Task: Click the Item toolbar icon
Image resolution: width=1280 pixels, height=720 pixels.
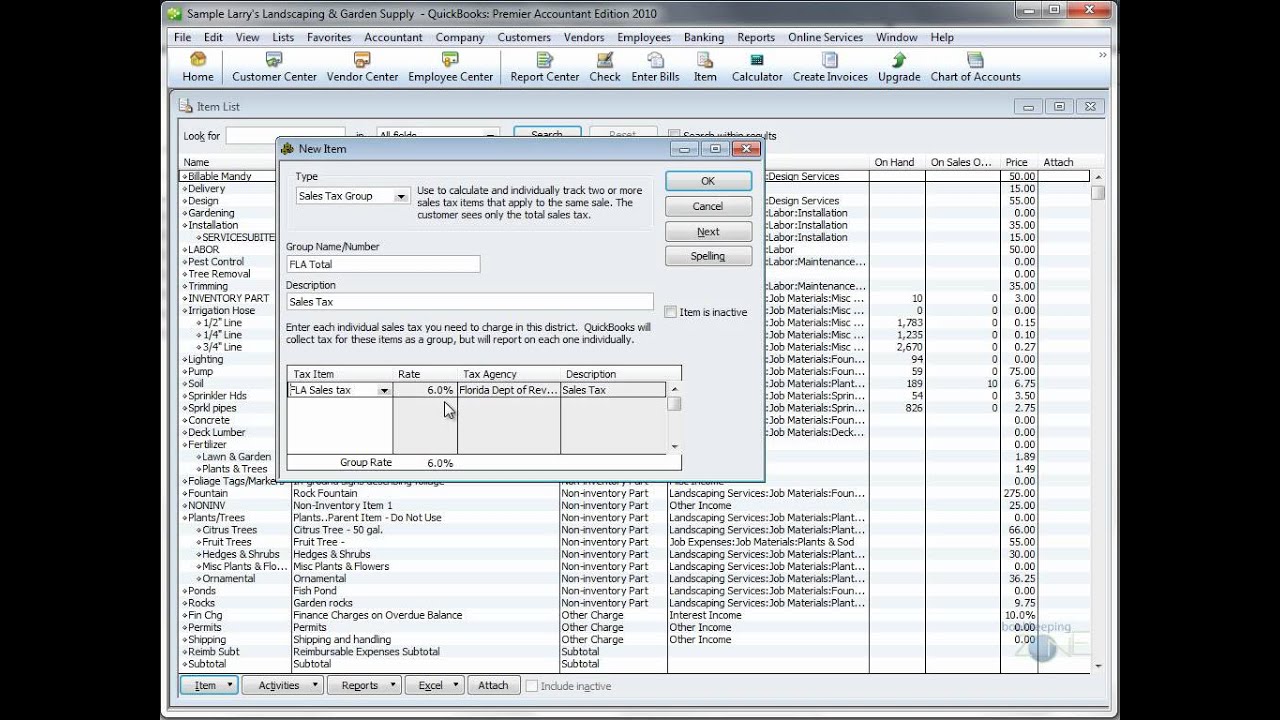Action: coord(705,67)
